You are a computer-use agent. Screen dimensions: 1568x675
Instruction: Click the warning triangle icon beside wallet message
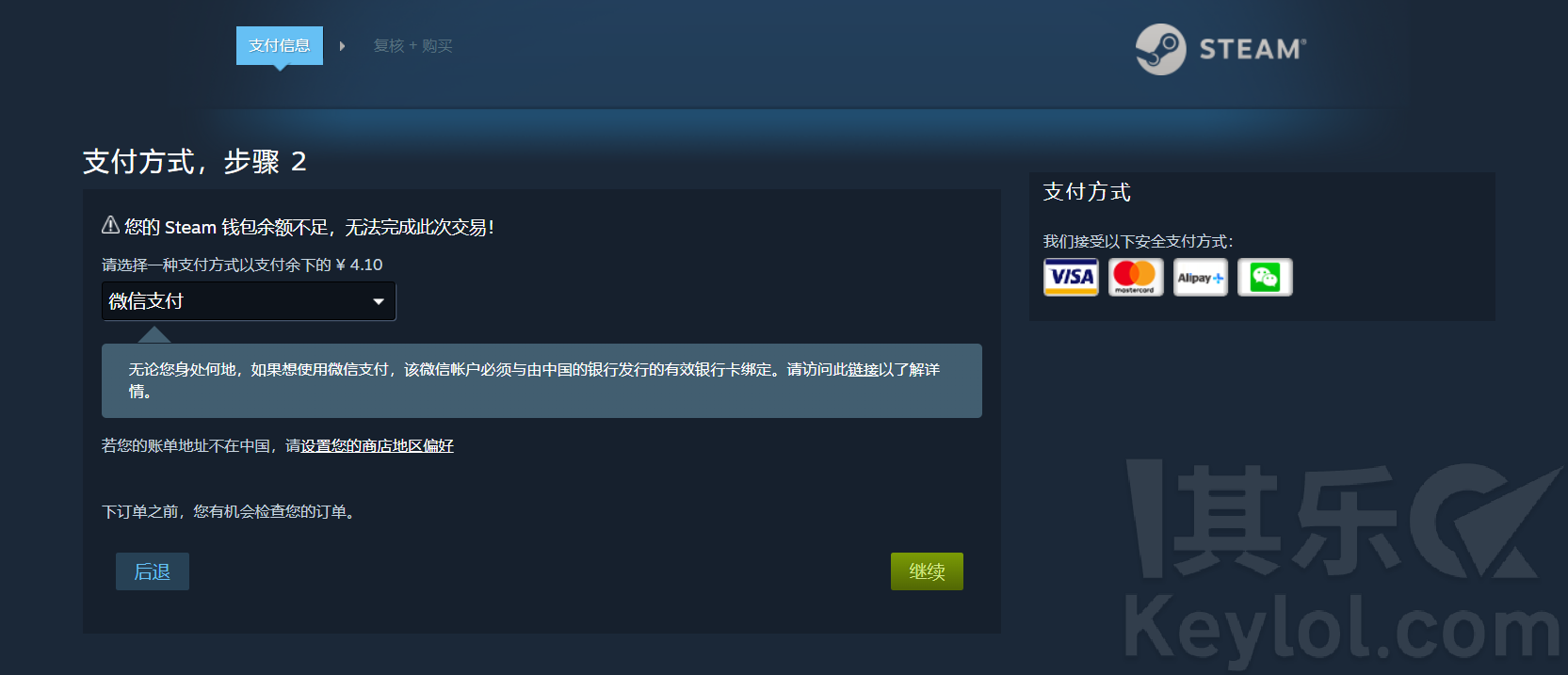[110, 225]
